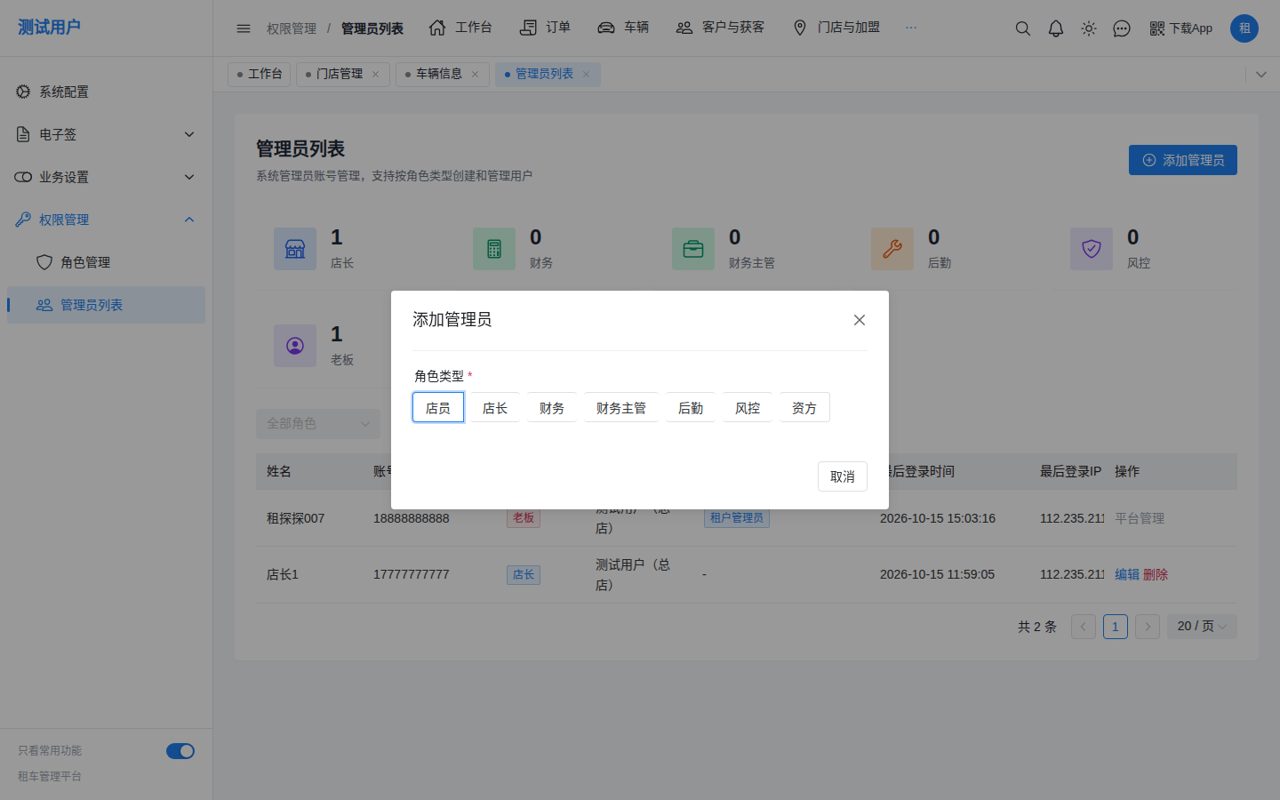Close the 门店管理 tab
Screen dimensions: 1280x800
pyautogui.click(x=375, y=74)
